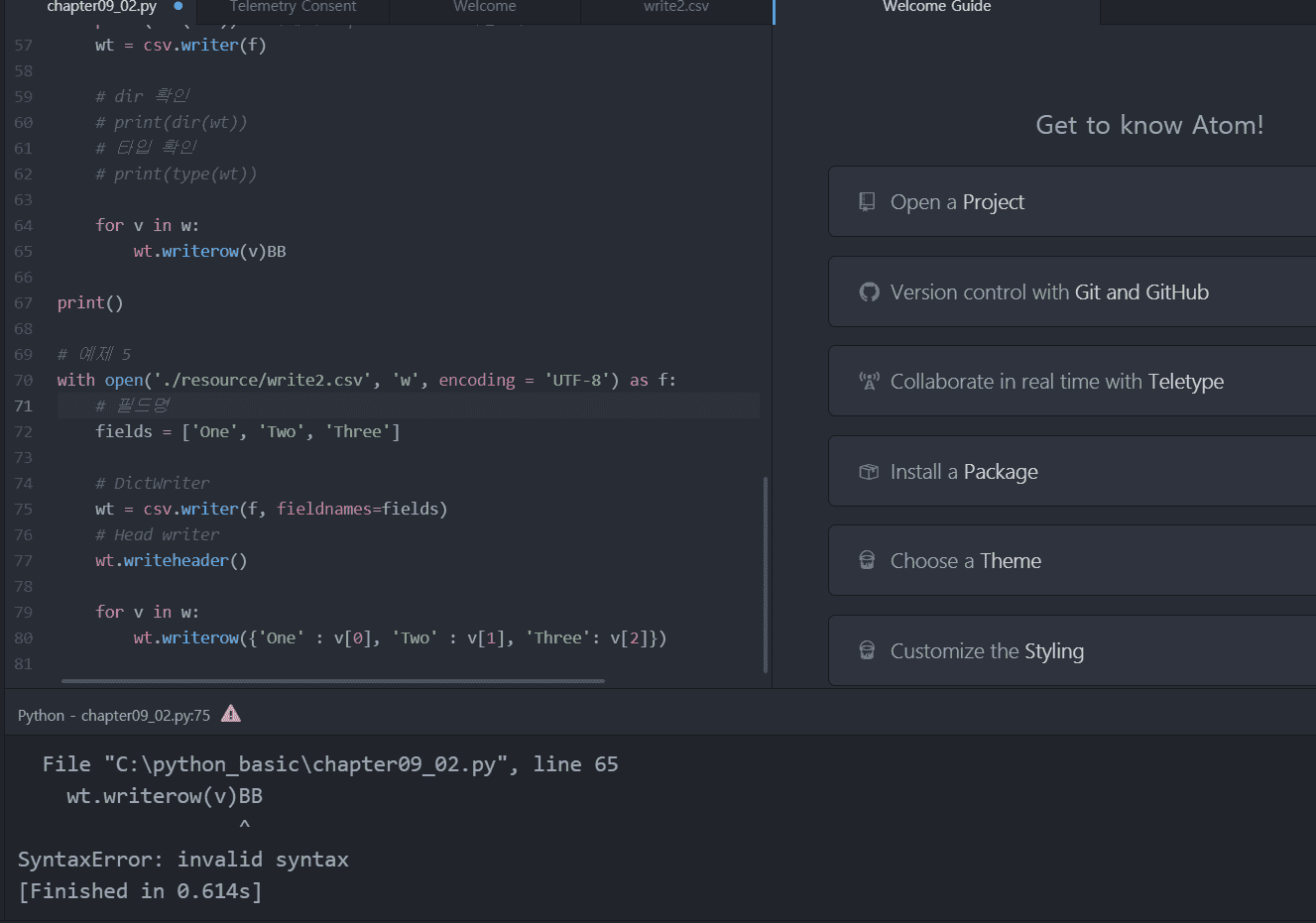This screenshot has height=923, width=1316.
Task: Click the paint bucket icon beside Choose a Theme
Action: (867, 561)
